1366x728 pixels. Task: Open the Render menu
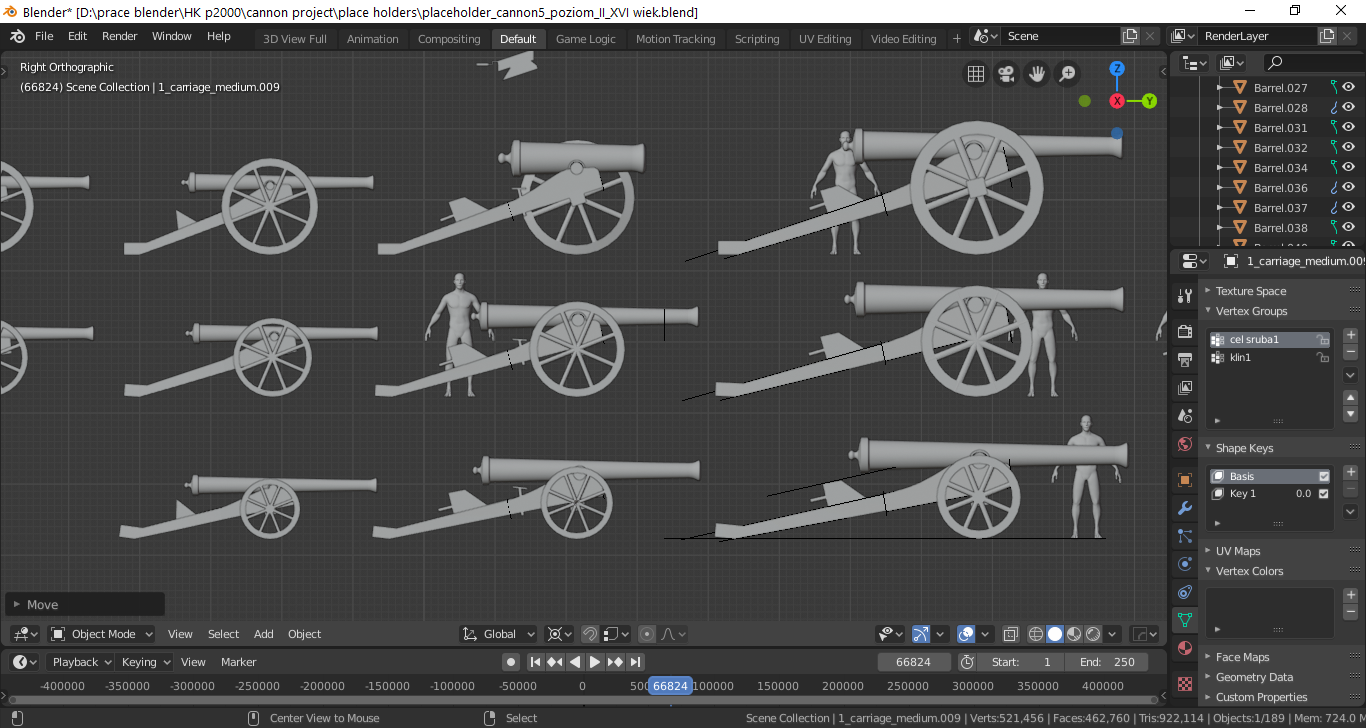120,36
